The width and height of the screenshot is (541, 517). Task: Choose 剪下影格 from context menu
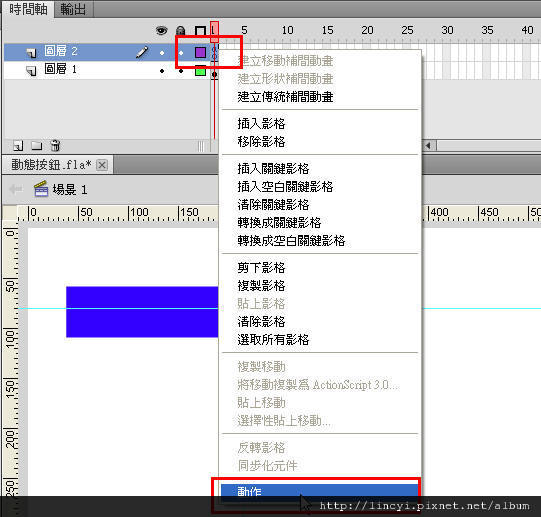click(x=261, y=267)
